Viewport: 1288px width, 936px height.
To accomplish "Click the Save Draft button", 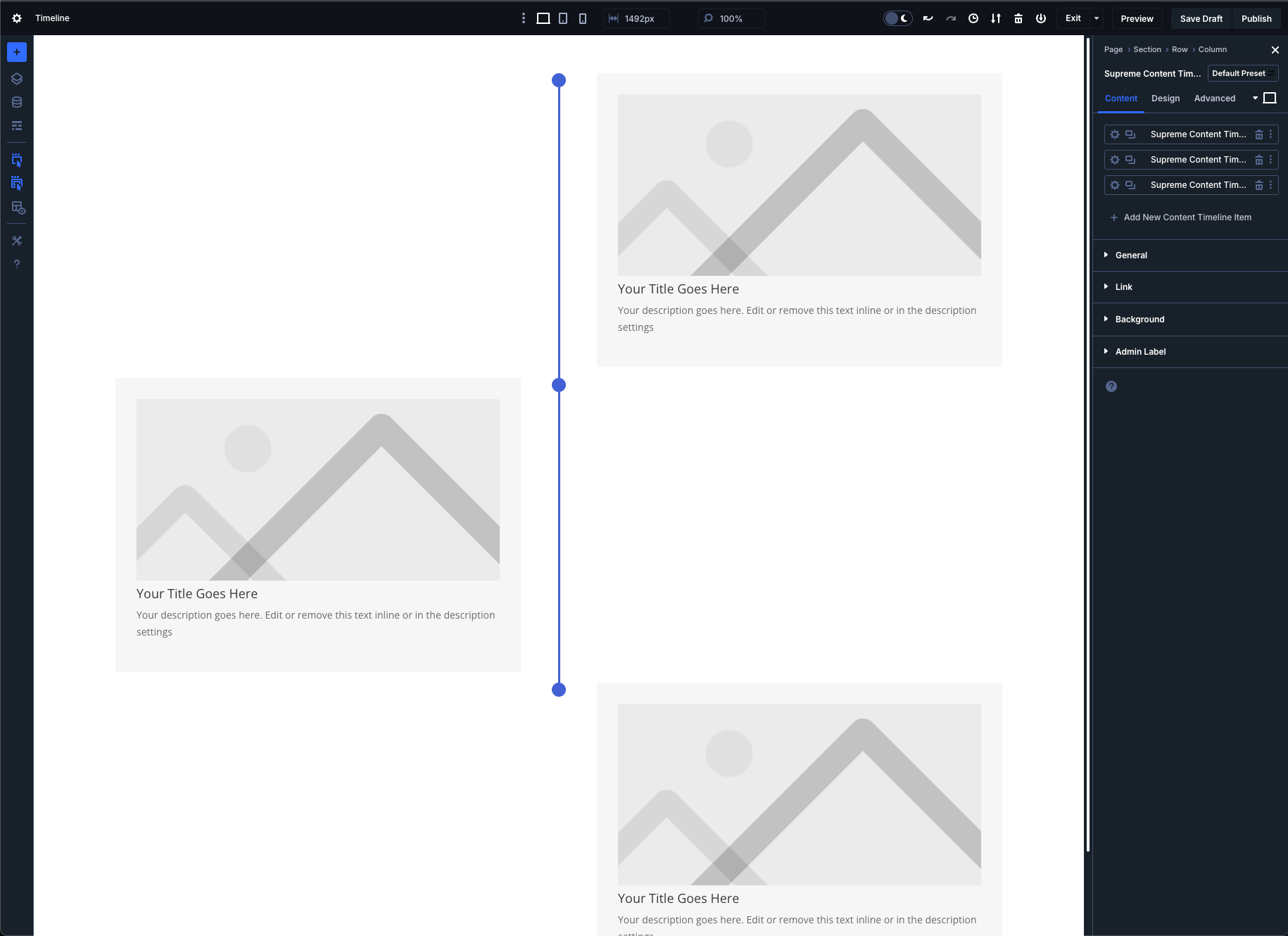I will [1201, 18].
